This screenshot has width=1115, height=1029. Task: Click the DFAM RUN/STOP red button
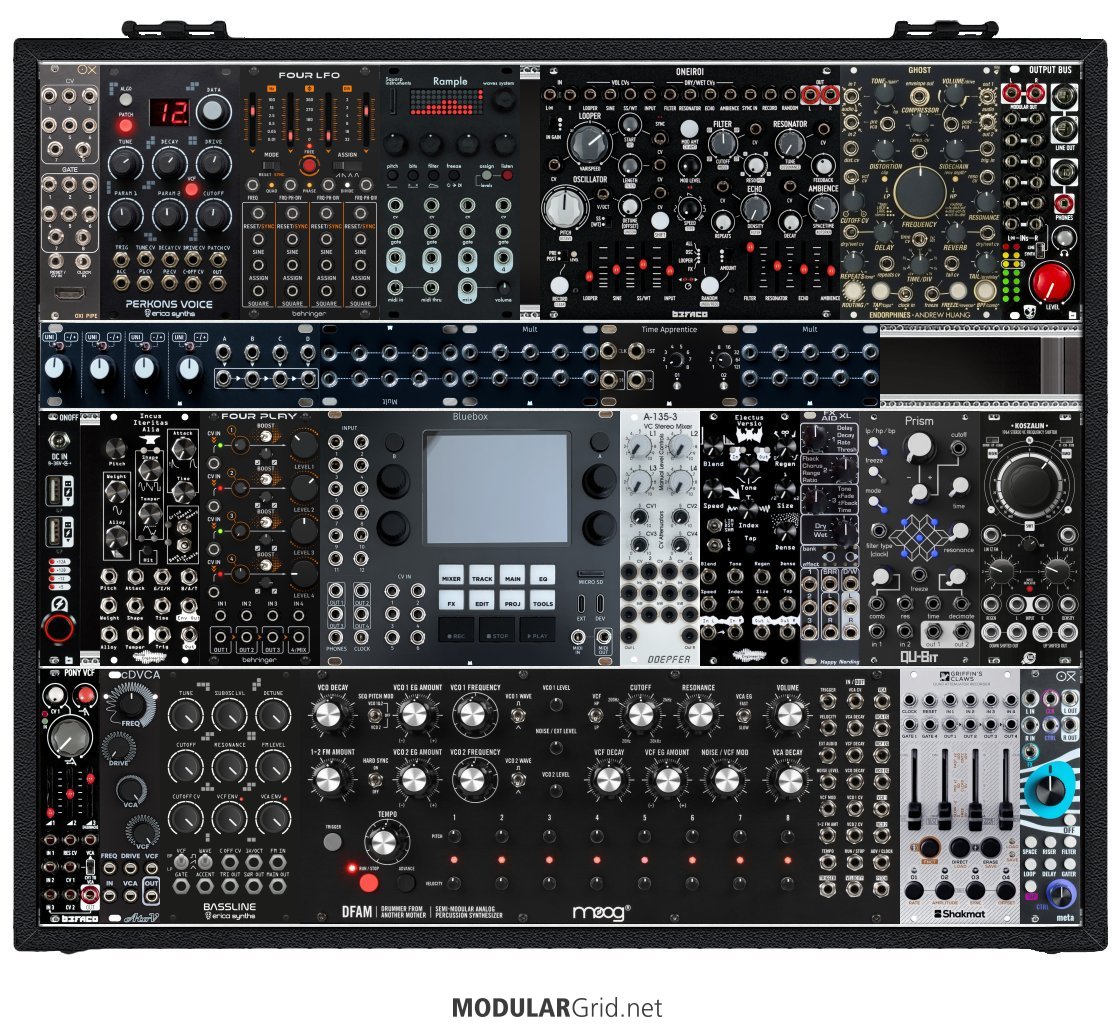[368, 883]
